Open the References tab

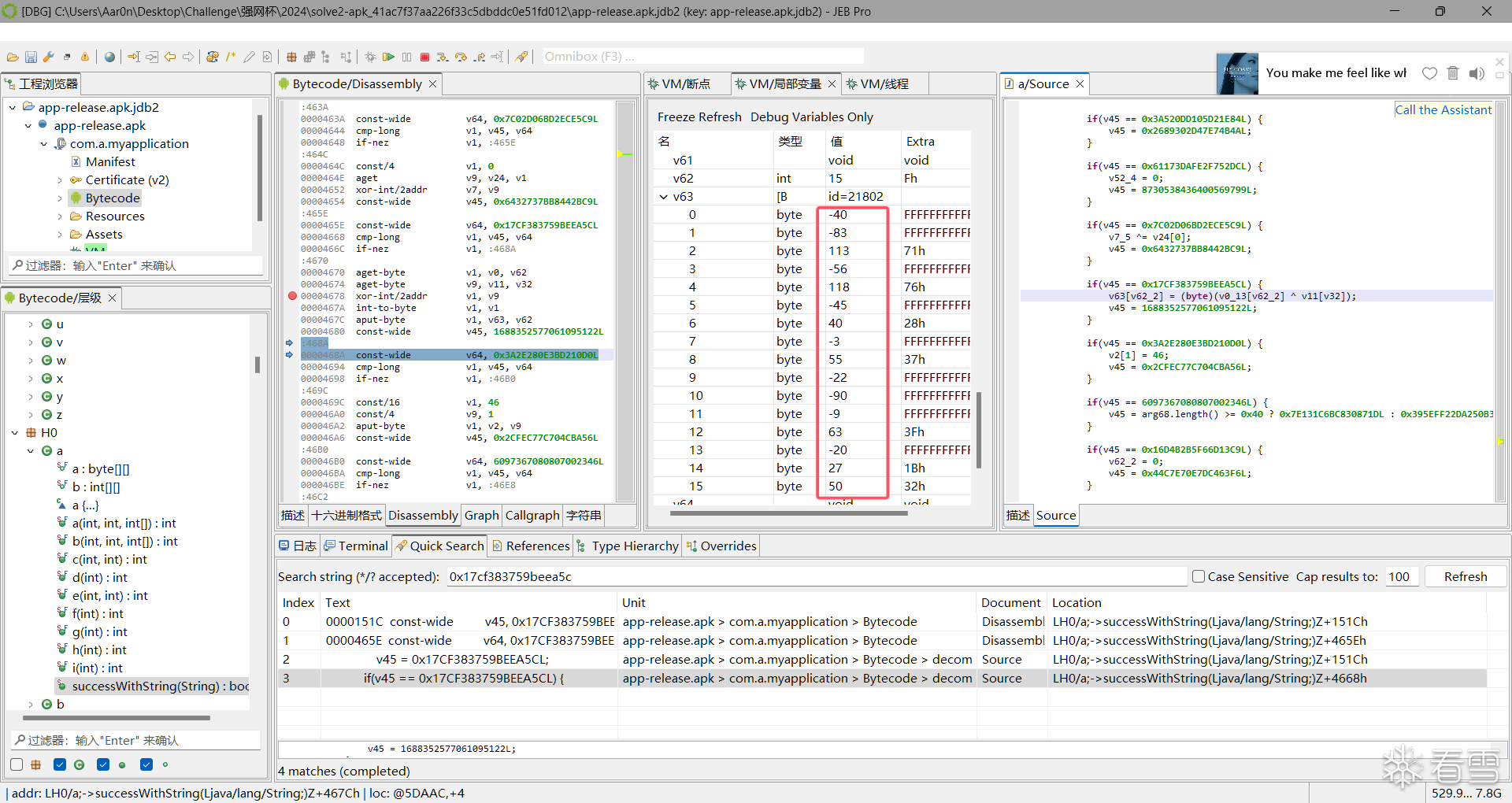tap(530, 546)
